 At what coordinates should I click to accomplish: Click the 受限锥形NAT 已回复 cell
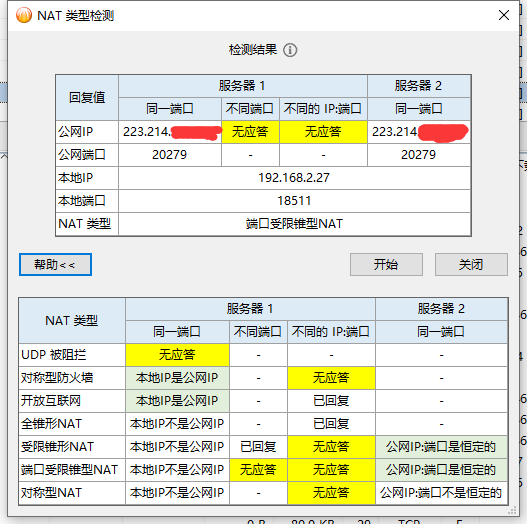(258, 447)
